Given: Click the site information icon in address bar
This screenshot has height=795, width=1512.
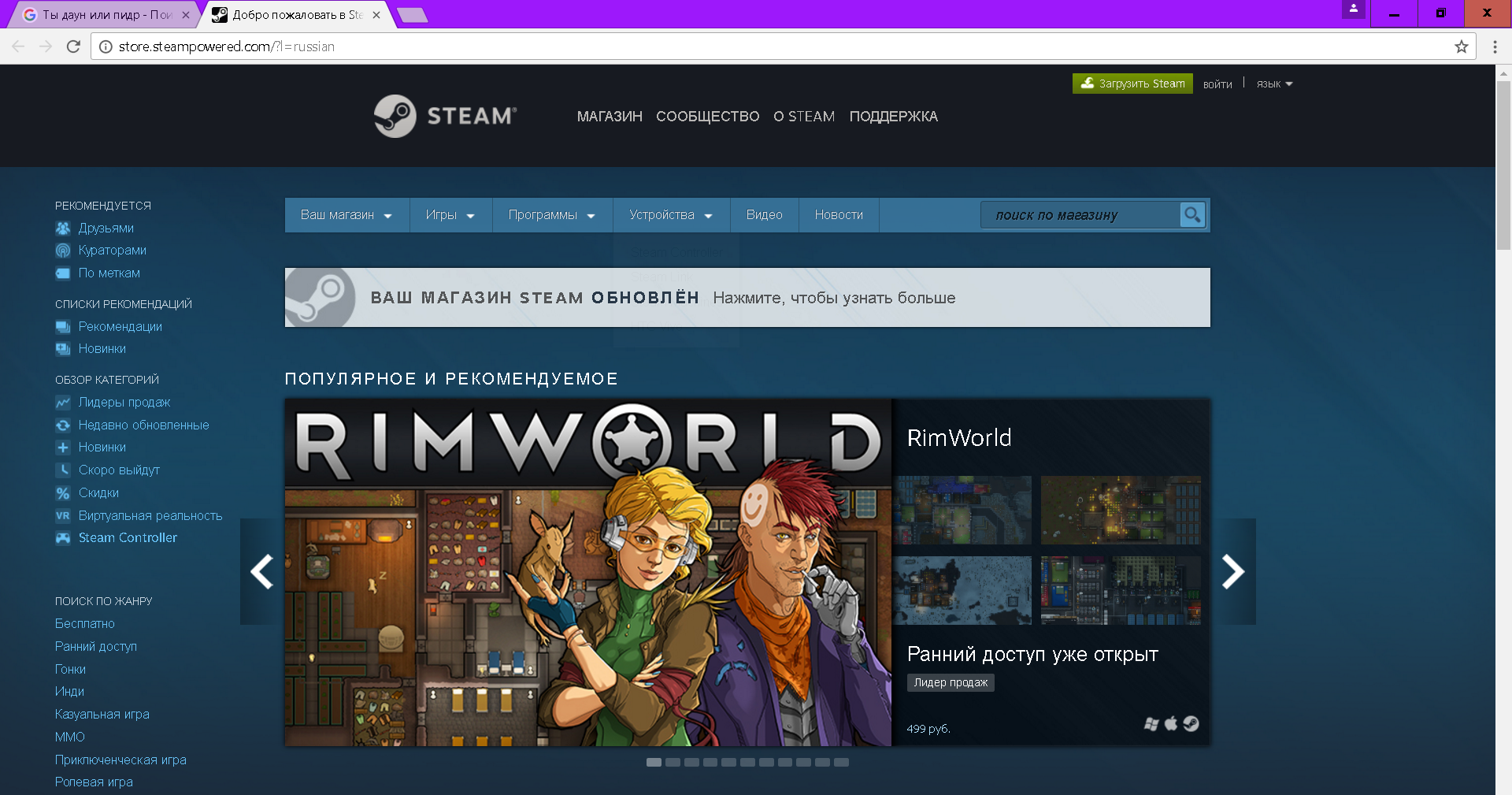Looking at the screenshot, I should pyautogui.click(x=106, y=46).
